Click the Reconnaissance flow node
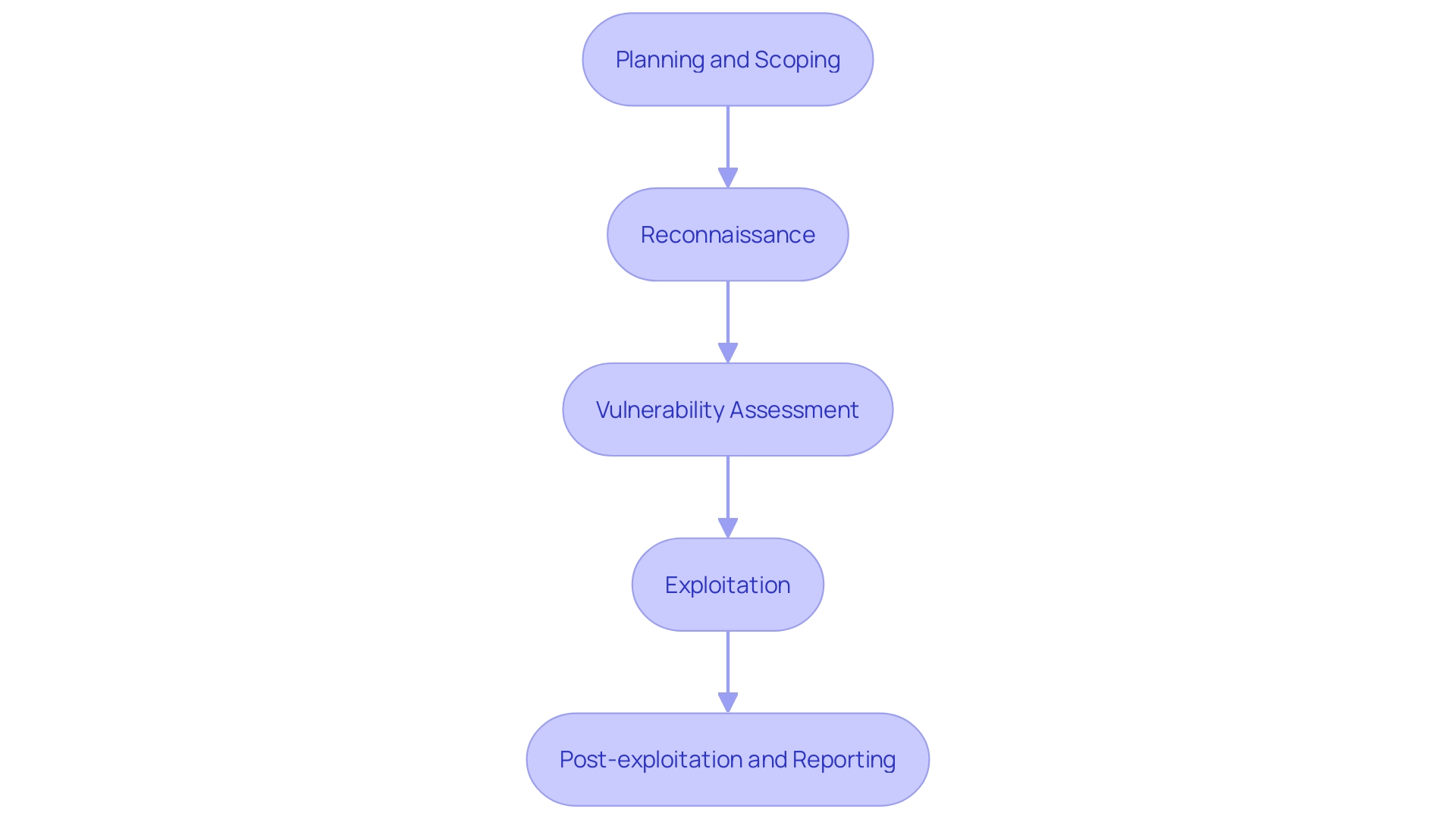 [x=728, y=234]
